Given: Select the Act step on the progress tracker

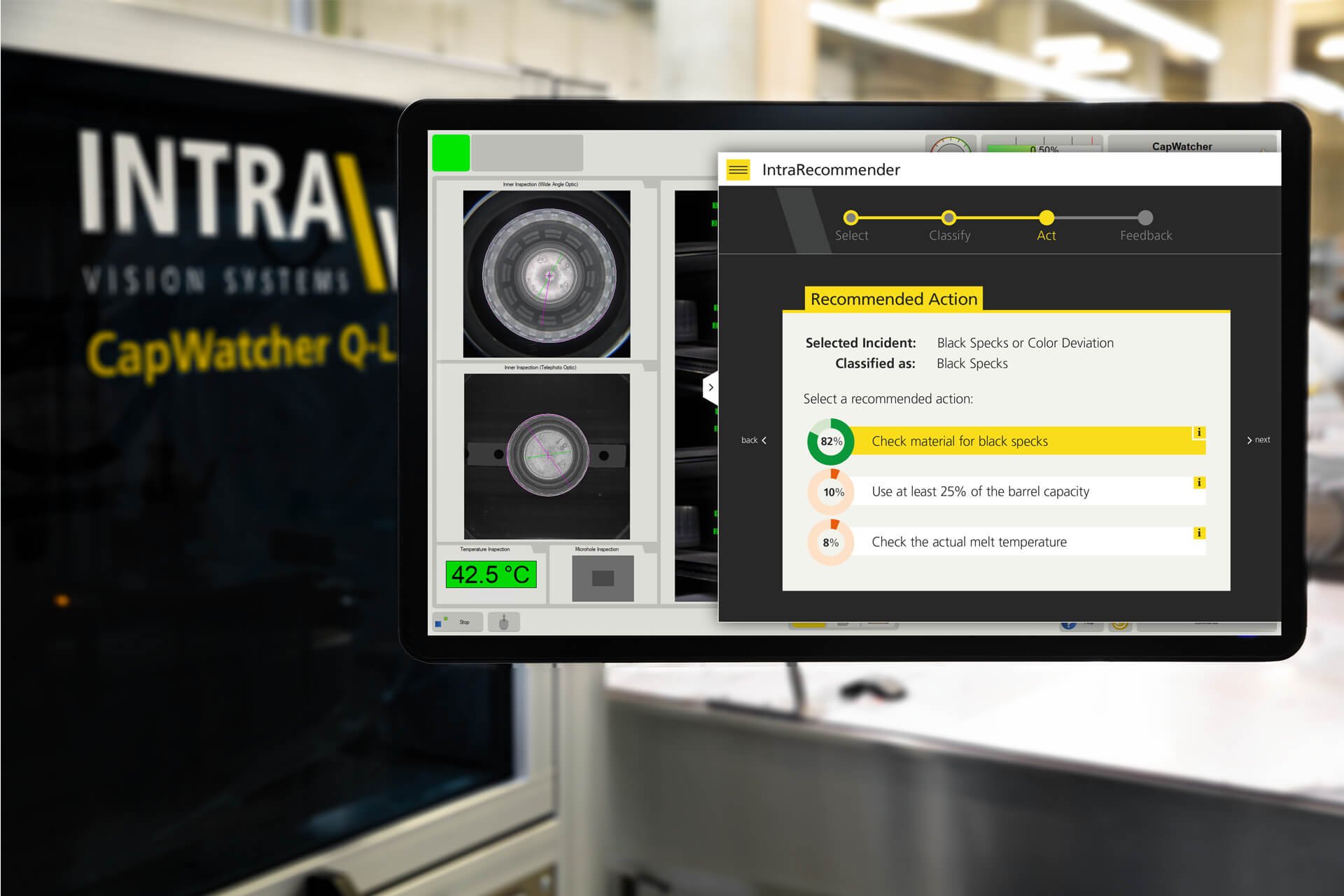Looking at the screenshot, I should point(1046,218).
